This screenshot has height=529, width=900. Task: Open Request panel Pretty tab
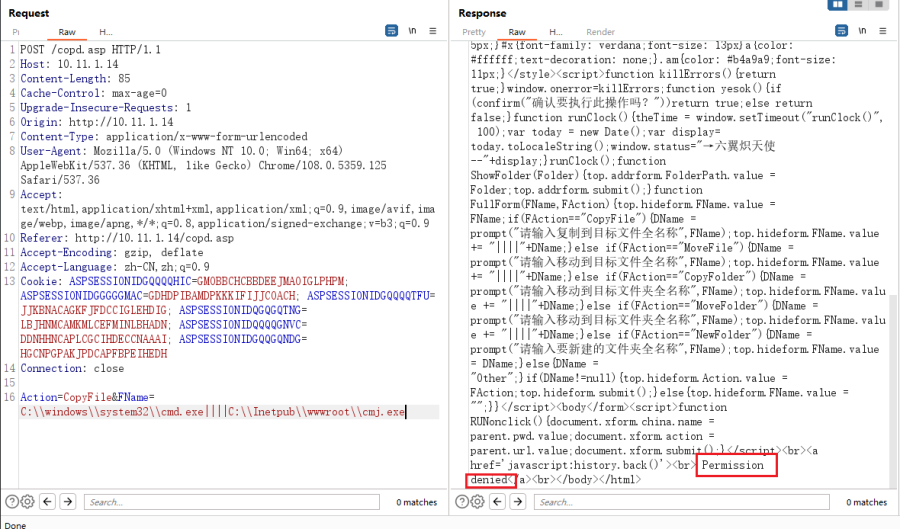click(x=16, y=32)
